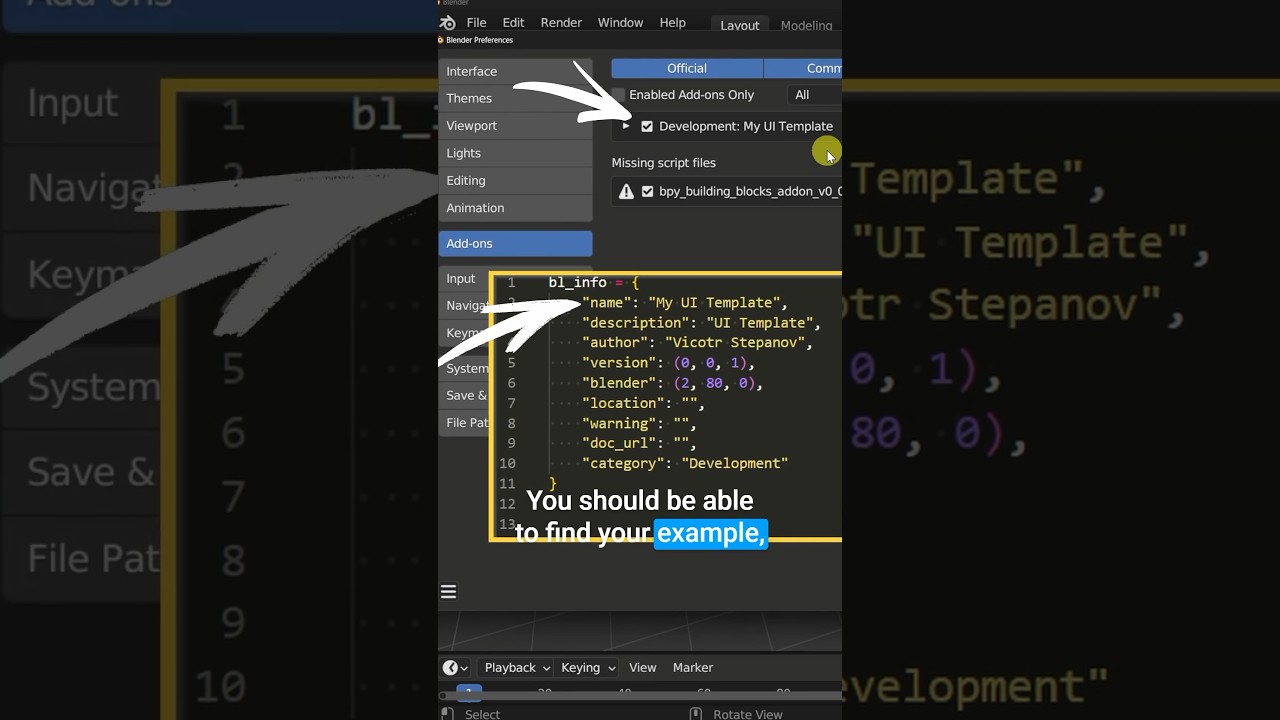Open the Keying dropdown in timeline
Viewport: 1280px width, 720px height.
coord(588,668)
